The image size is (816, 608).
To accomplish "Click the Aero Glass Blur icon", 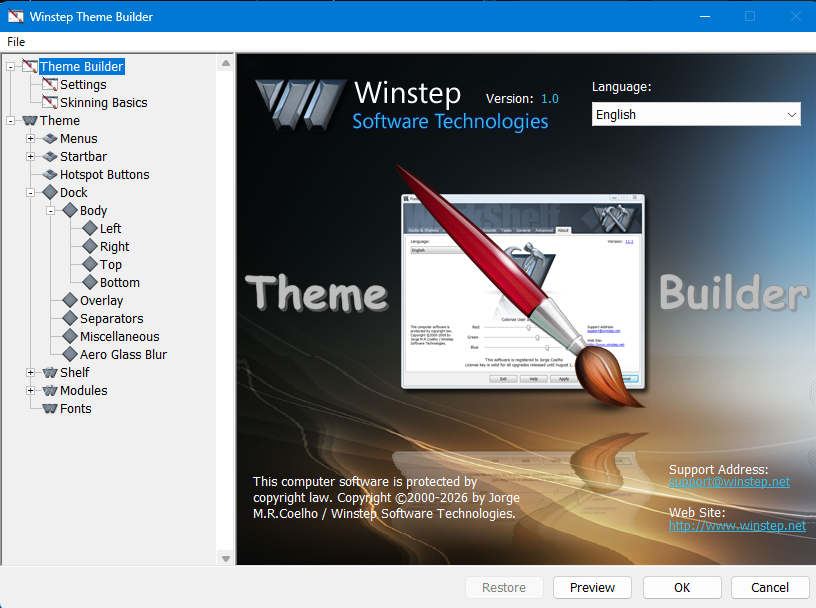I will [x=70, y=355].
